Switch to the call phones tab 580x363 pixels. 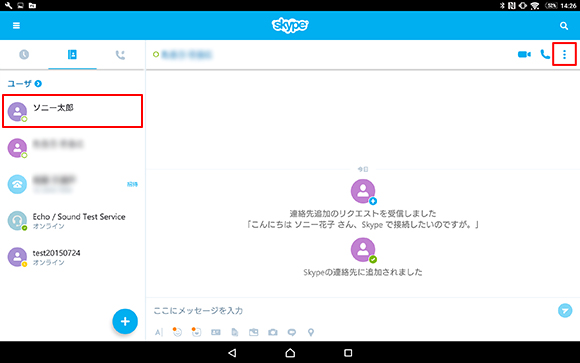pyautogui.click(x=120, y=55)
